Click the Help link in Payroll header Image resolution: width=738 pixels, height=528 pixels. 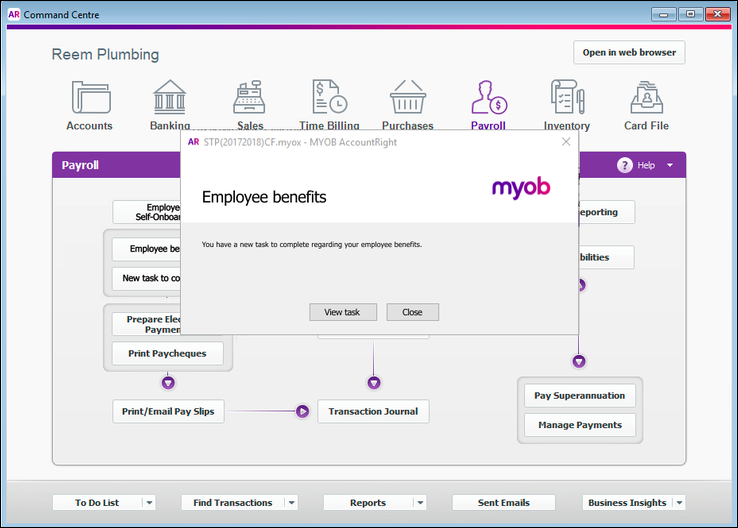tap(646, 165)
